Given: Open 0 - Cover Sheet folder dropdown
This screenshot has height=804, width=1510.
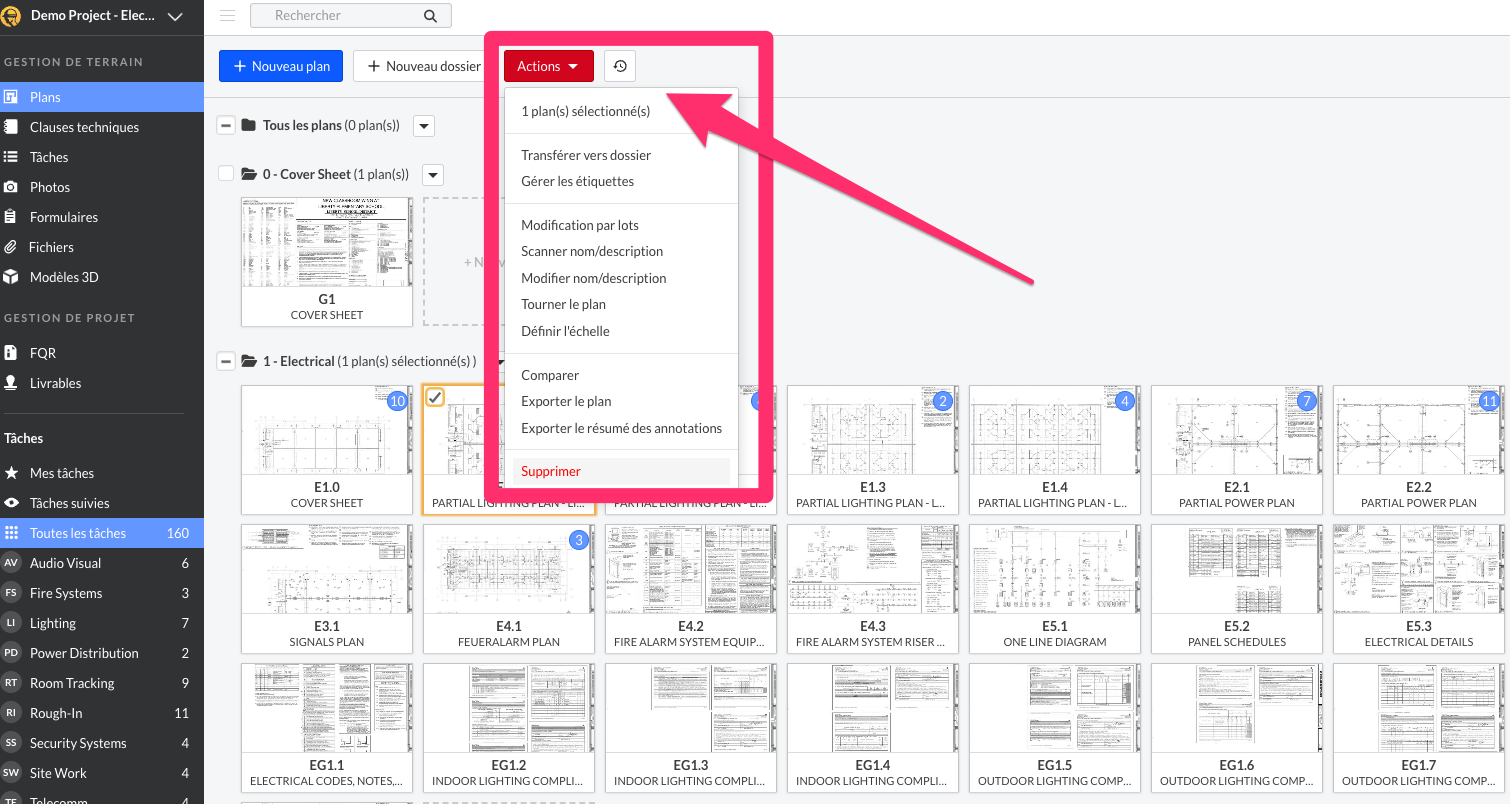Looking at the screenshot, I should [x=433, y=175].
